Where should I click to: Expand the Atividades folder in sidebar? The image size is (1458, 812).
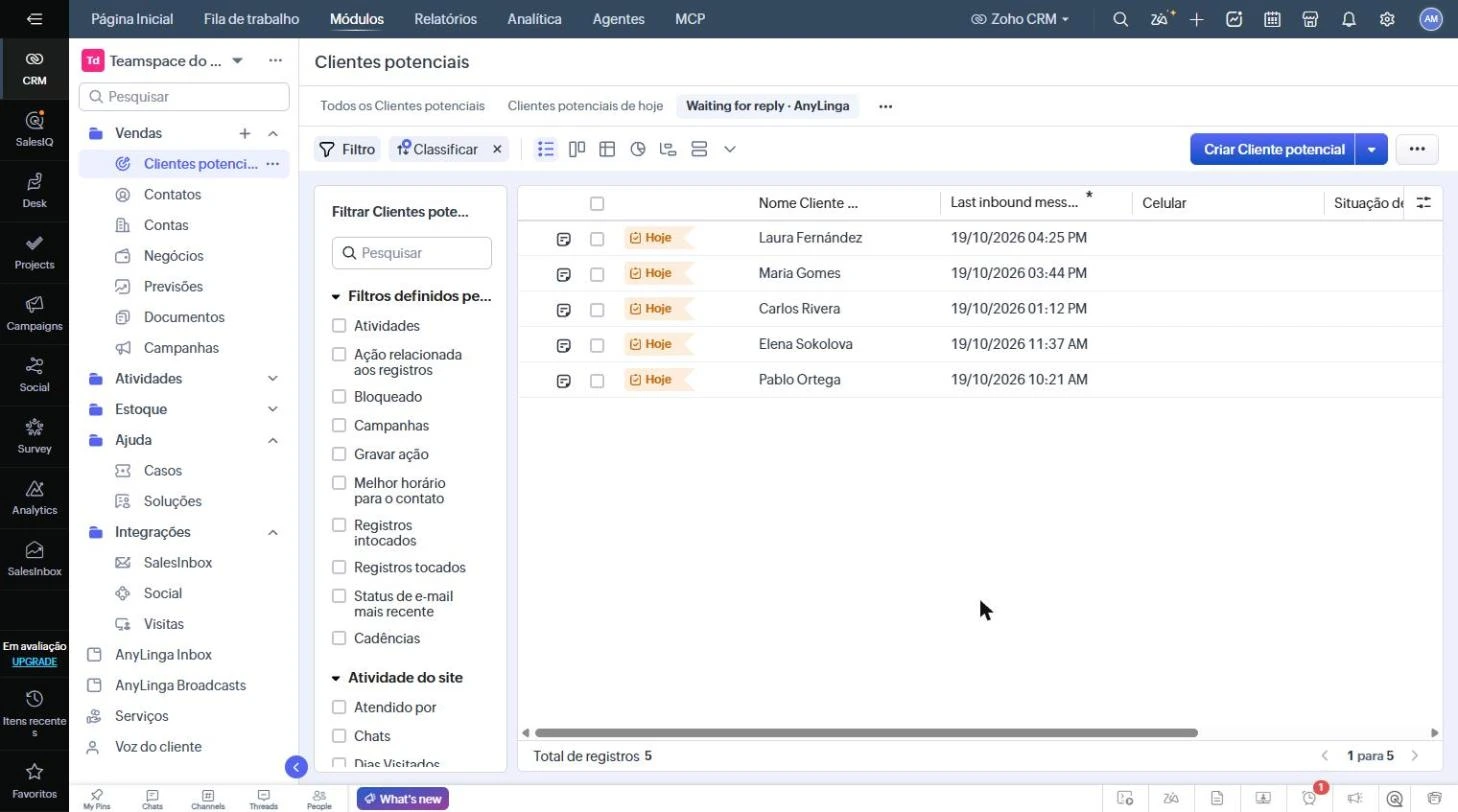(272, 379)
